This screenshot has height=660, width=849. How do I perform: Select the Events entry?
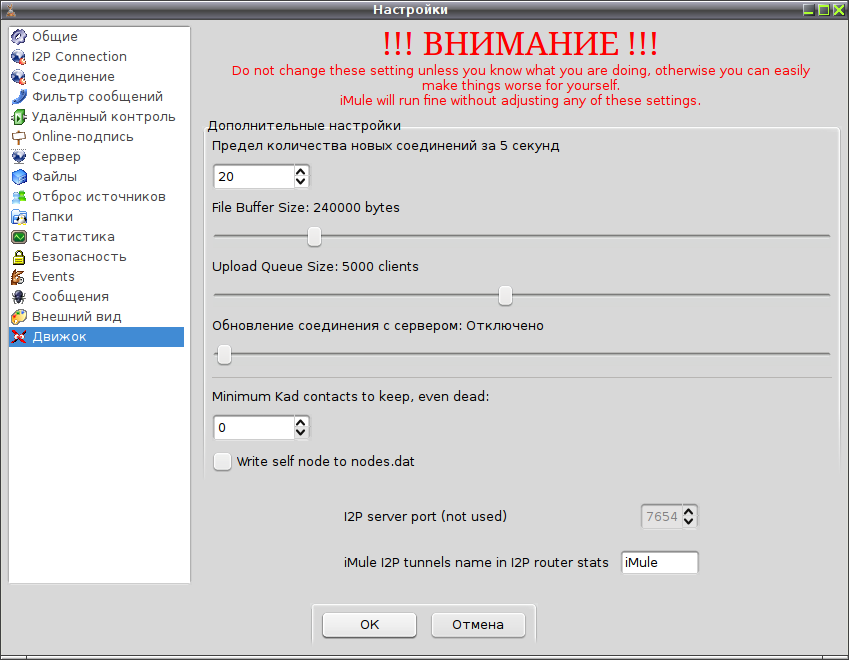tap(96, 277)
